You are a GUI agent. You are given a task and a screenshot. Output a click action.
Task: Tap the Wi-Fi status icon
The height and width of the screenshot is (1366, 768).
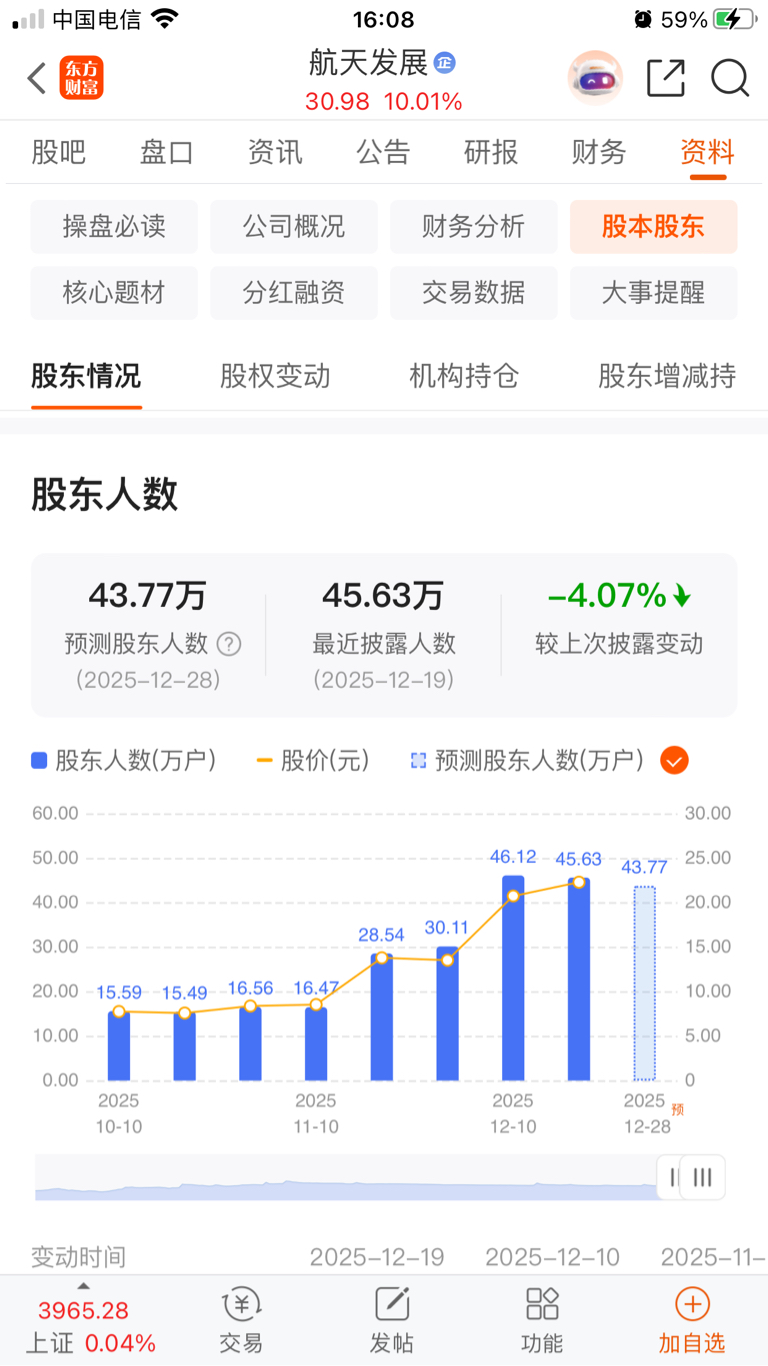click(165, 19)
